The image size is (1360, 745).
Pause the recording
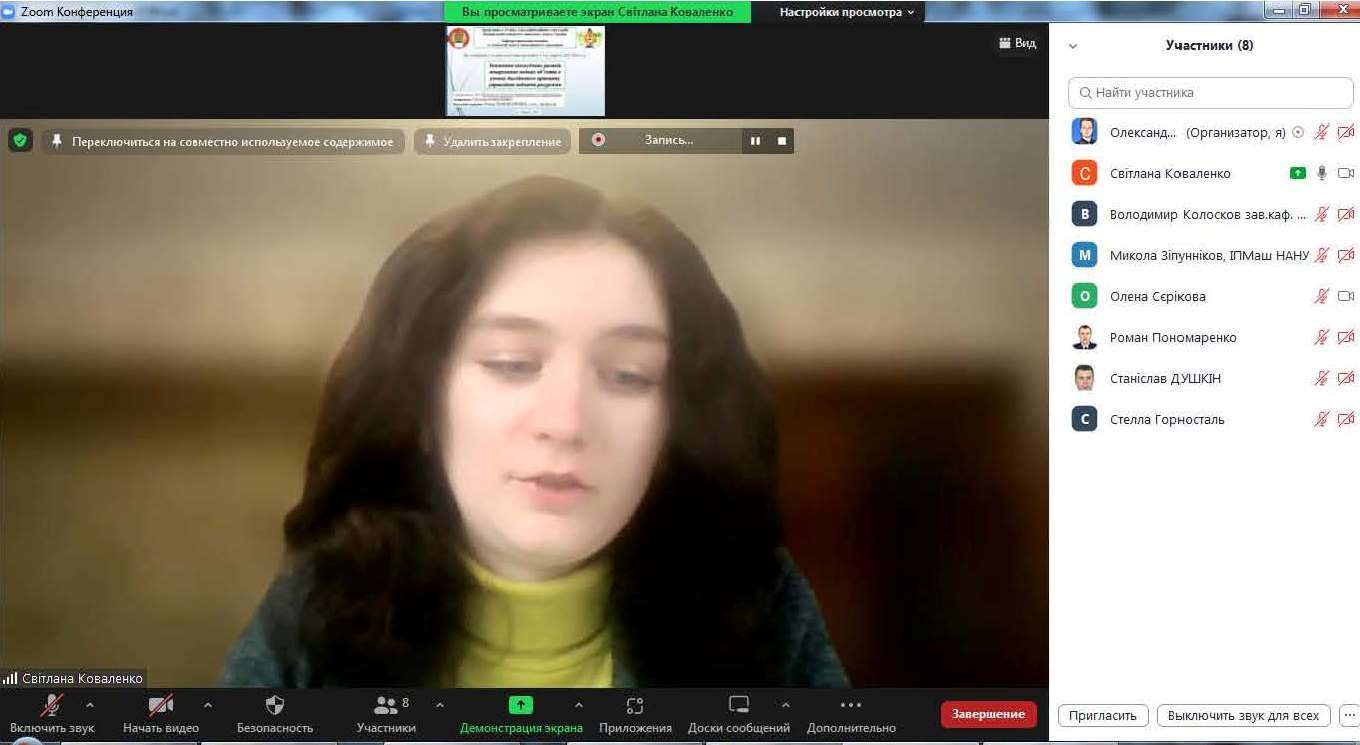pos(756,141)
